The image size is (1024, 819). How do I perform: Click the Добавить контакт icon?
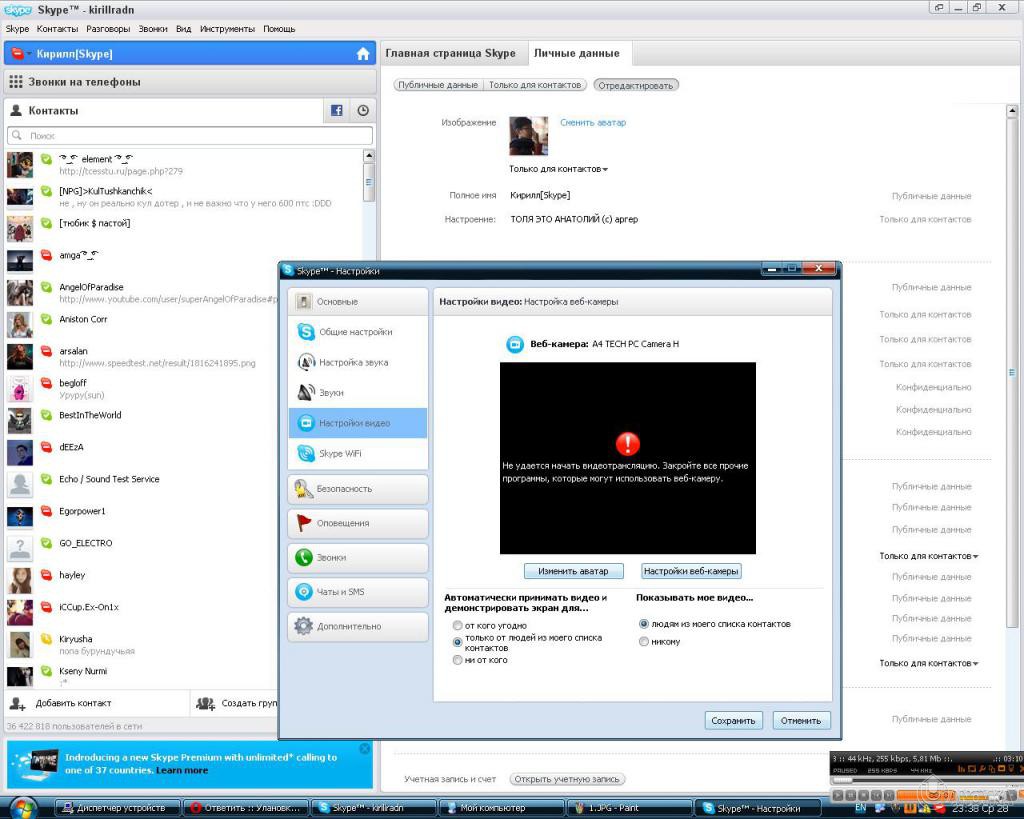17,703
